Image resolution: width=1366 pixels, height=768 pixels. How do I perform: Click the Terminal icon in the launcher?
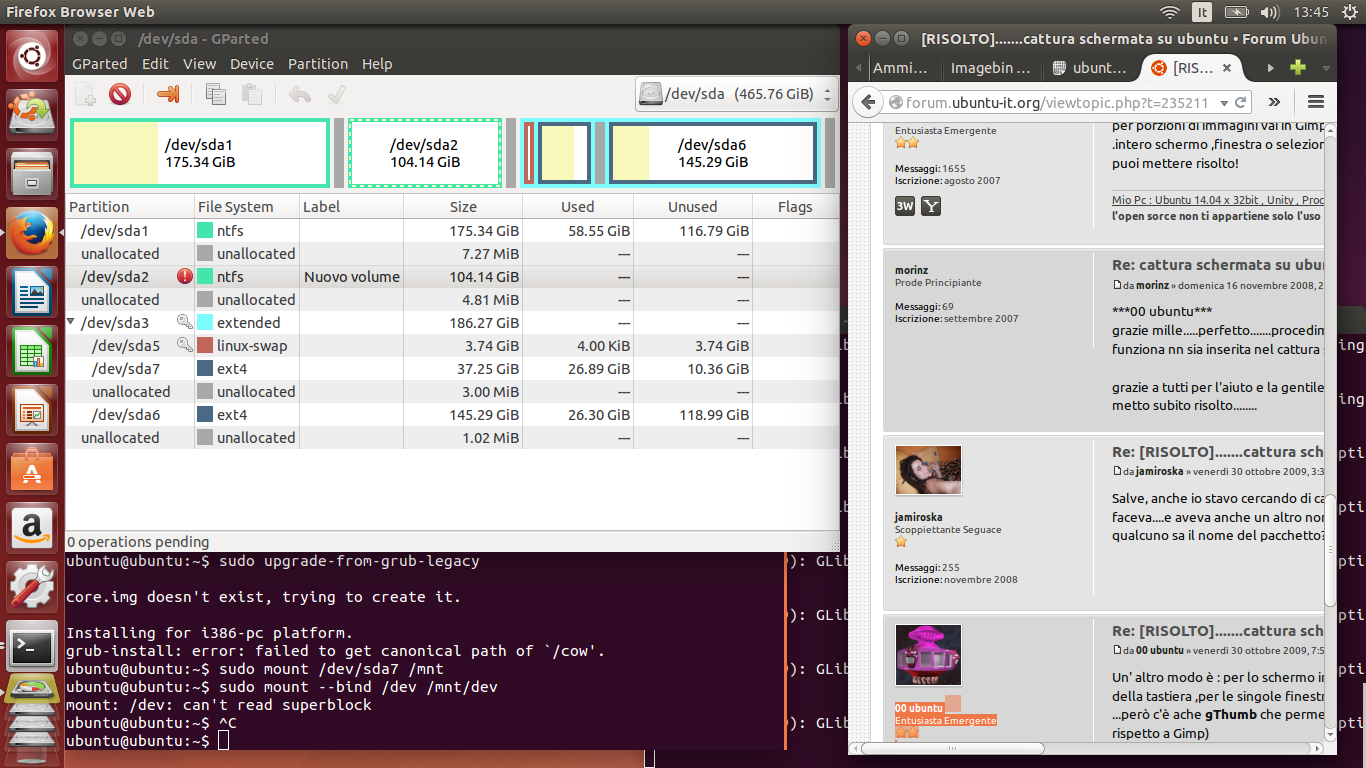coord(33,646)
